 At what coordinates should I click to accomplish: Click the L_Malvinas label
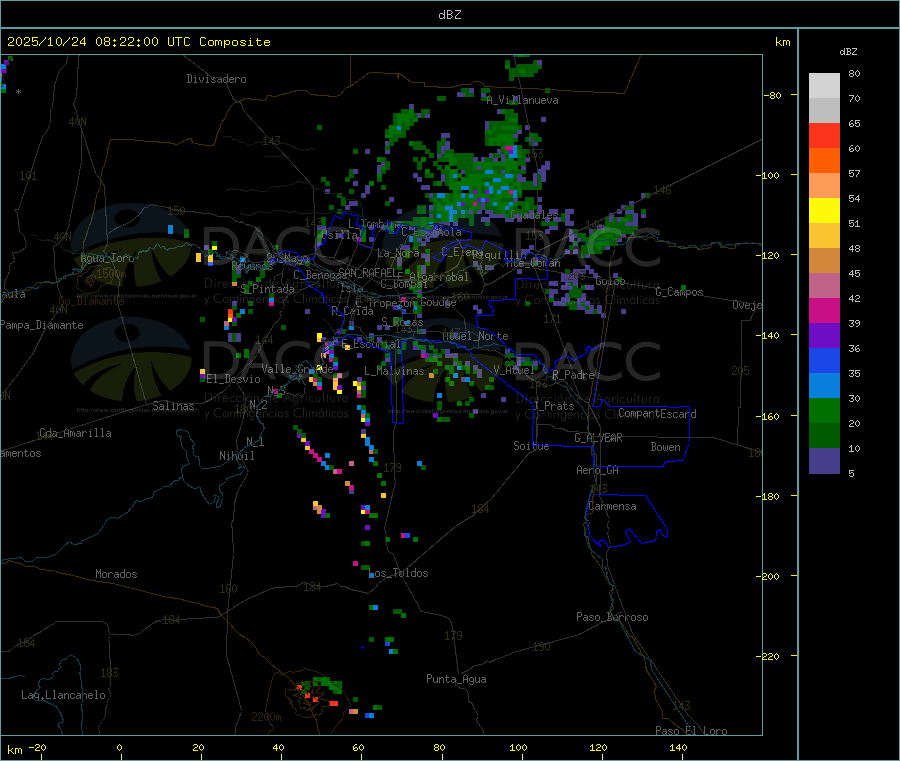394,371
